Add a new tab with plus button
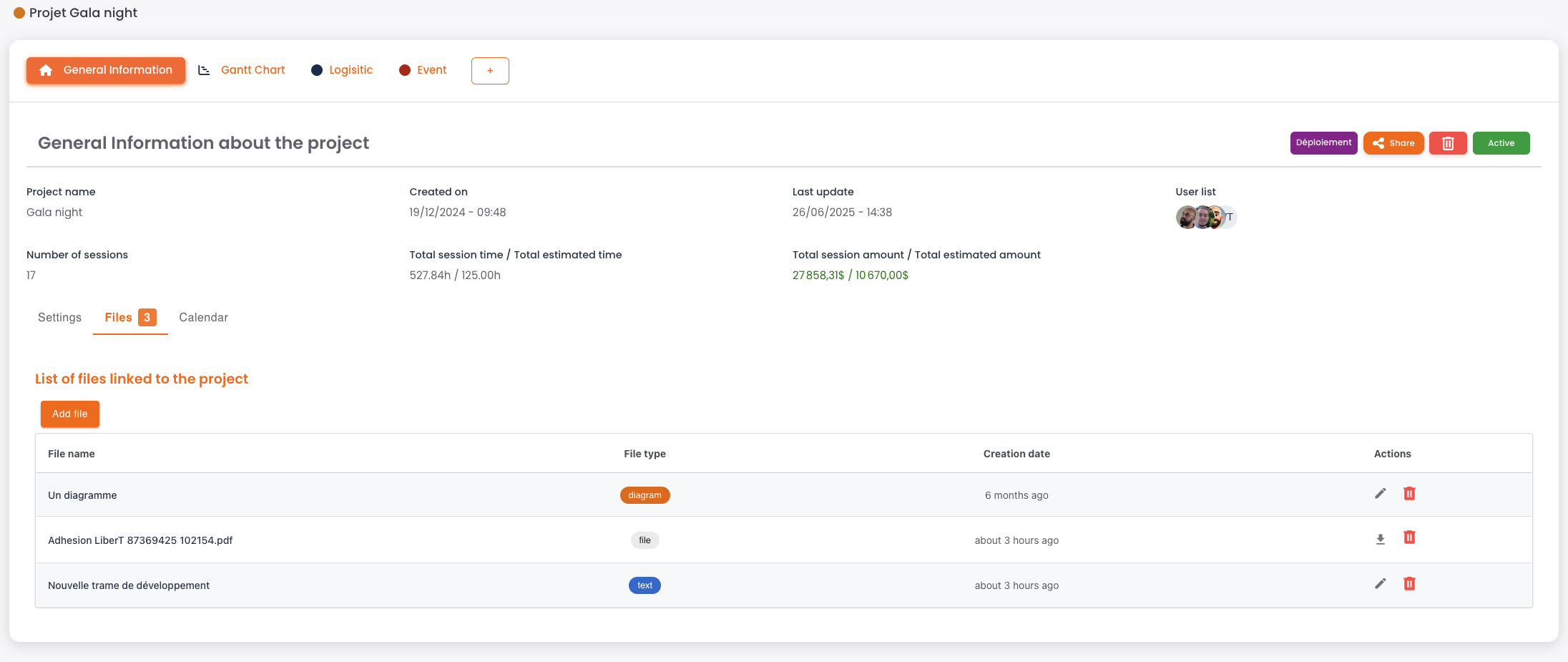Screen dimensions: 1568x662 coord(490,71)
